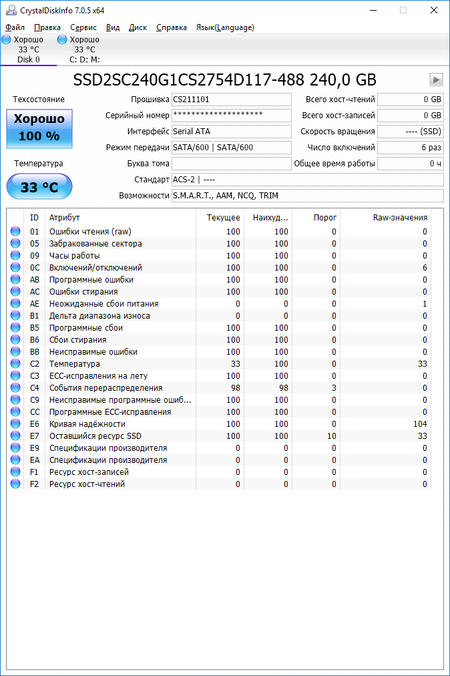The height and width of the screenshot is (676, 450).
Task: Click the Интерфейс field Serial ATA
Action: pos(231,131)
